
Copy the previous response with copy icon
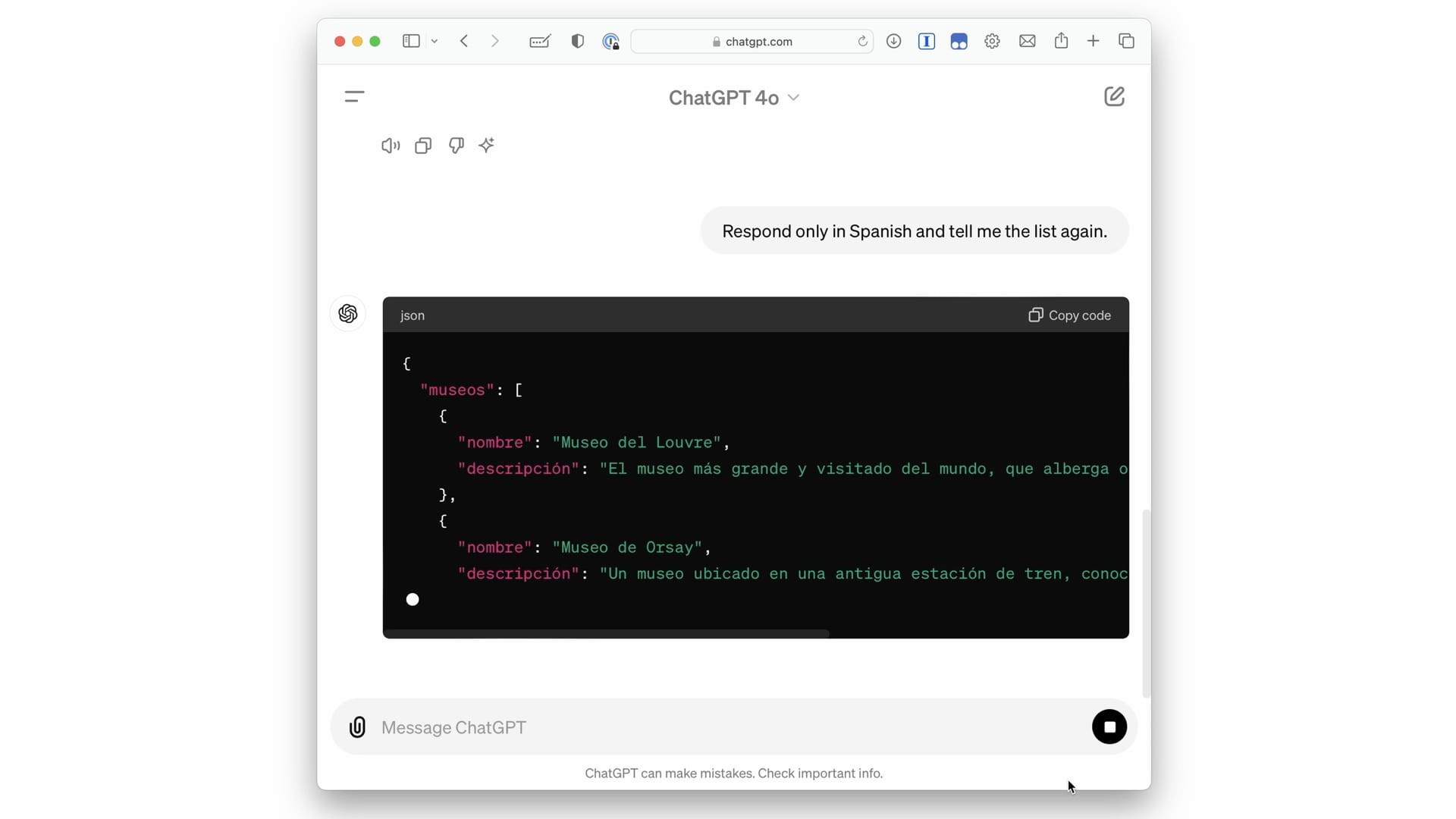[423, 146]
